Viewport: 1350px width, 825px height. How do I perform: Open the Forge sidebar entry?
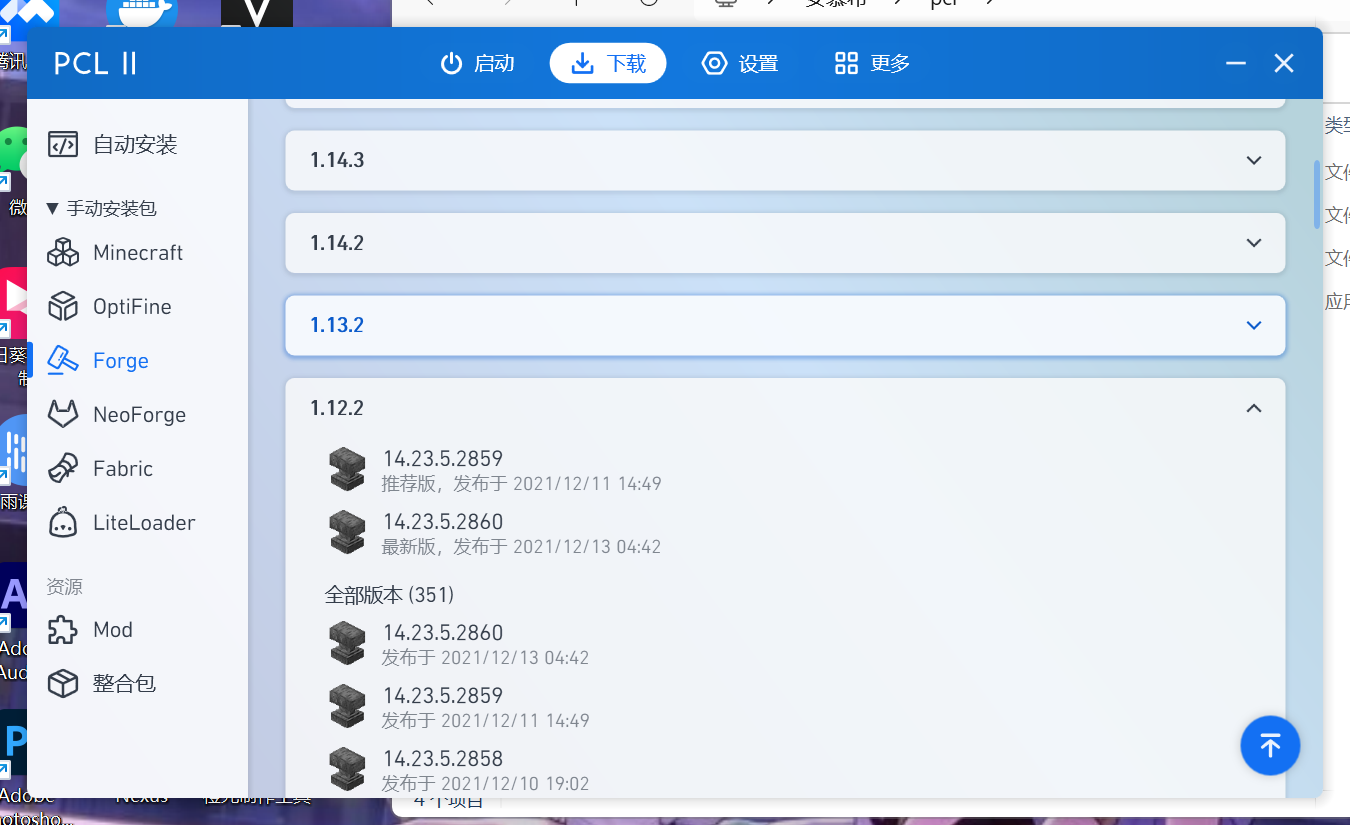pyautogui.click(x=137, y=361)
